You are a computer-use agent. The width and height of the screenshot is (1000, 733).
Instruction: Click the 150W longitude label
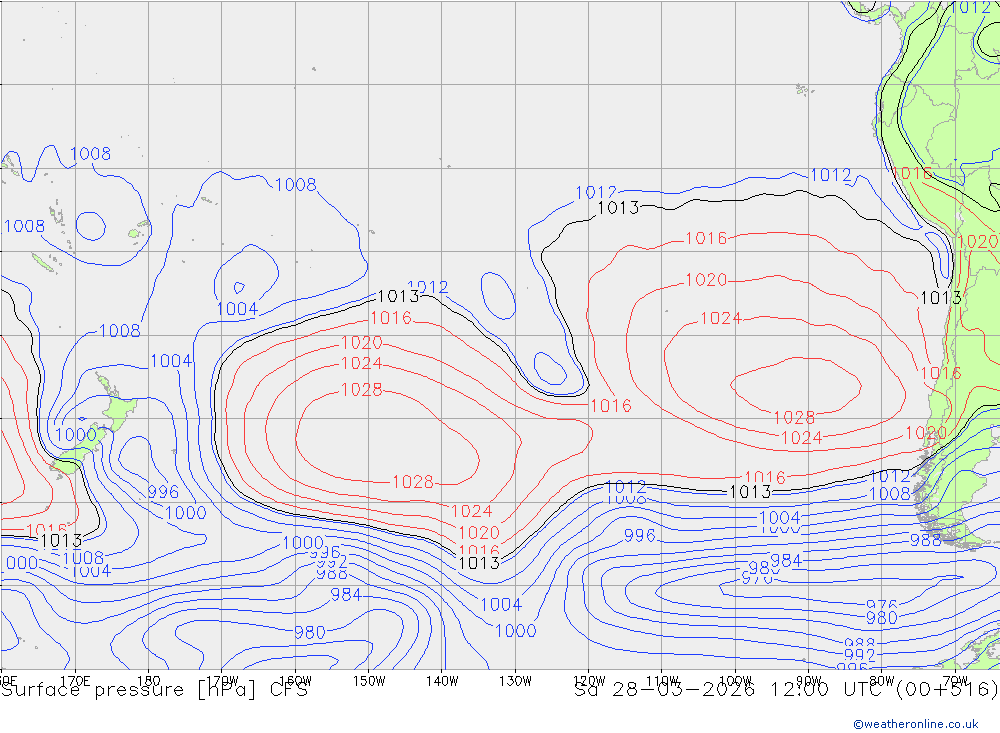[369, 681]
